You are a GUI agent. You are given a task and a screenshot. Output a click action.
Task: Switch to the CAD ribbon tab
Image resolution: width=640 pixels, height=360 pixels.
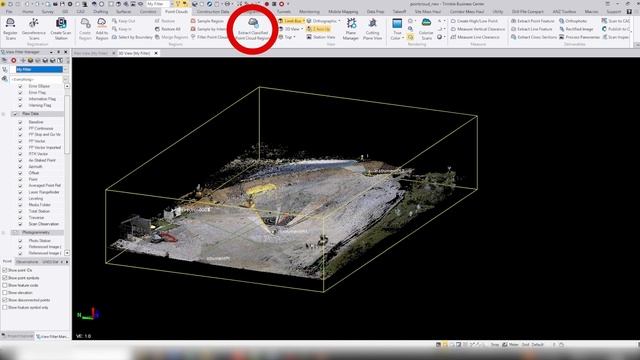80,12
